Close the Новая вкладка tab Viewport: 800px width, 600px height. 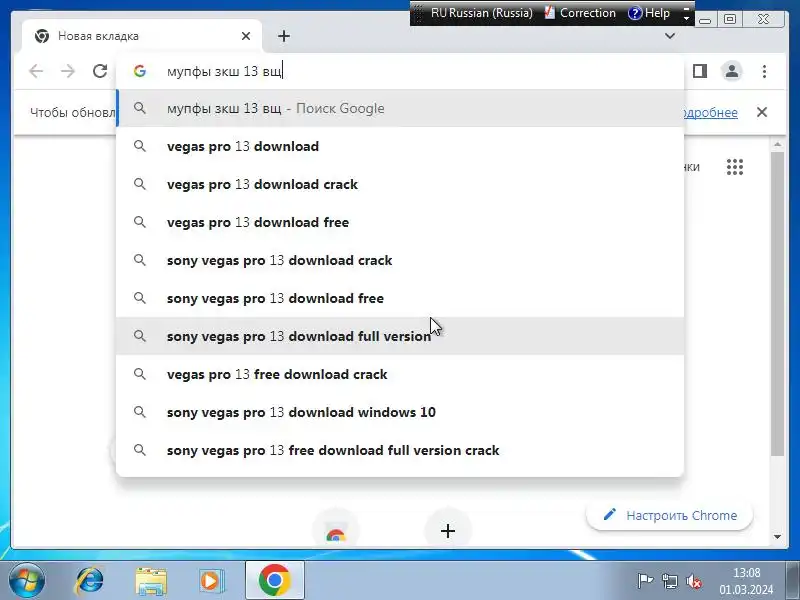coord(246,36)
